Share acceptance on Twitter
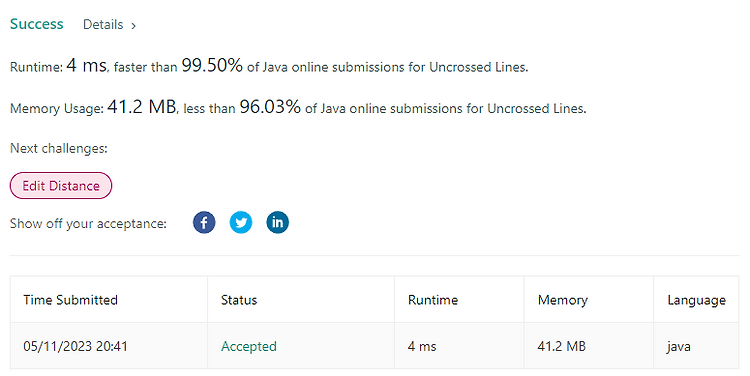The height and width of the screenshot is (376, 750). pos(241,222)
